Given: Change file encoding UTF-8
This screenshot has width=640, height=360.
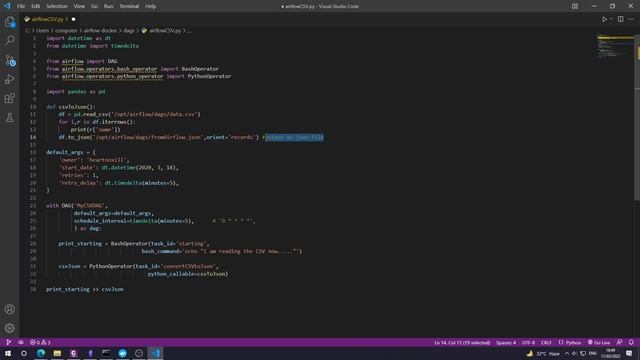Looking at the screenshot, I should pos(528,342).
